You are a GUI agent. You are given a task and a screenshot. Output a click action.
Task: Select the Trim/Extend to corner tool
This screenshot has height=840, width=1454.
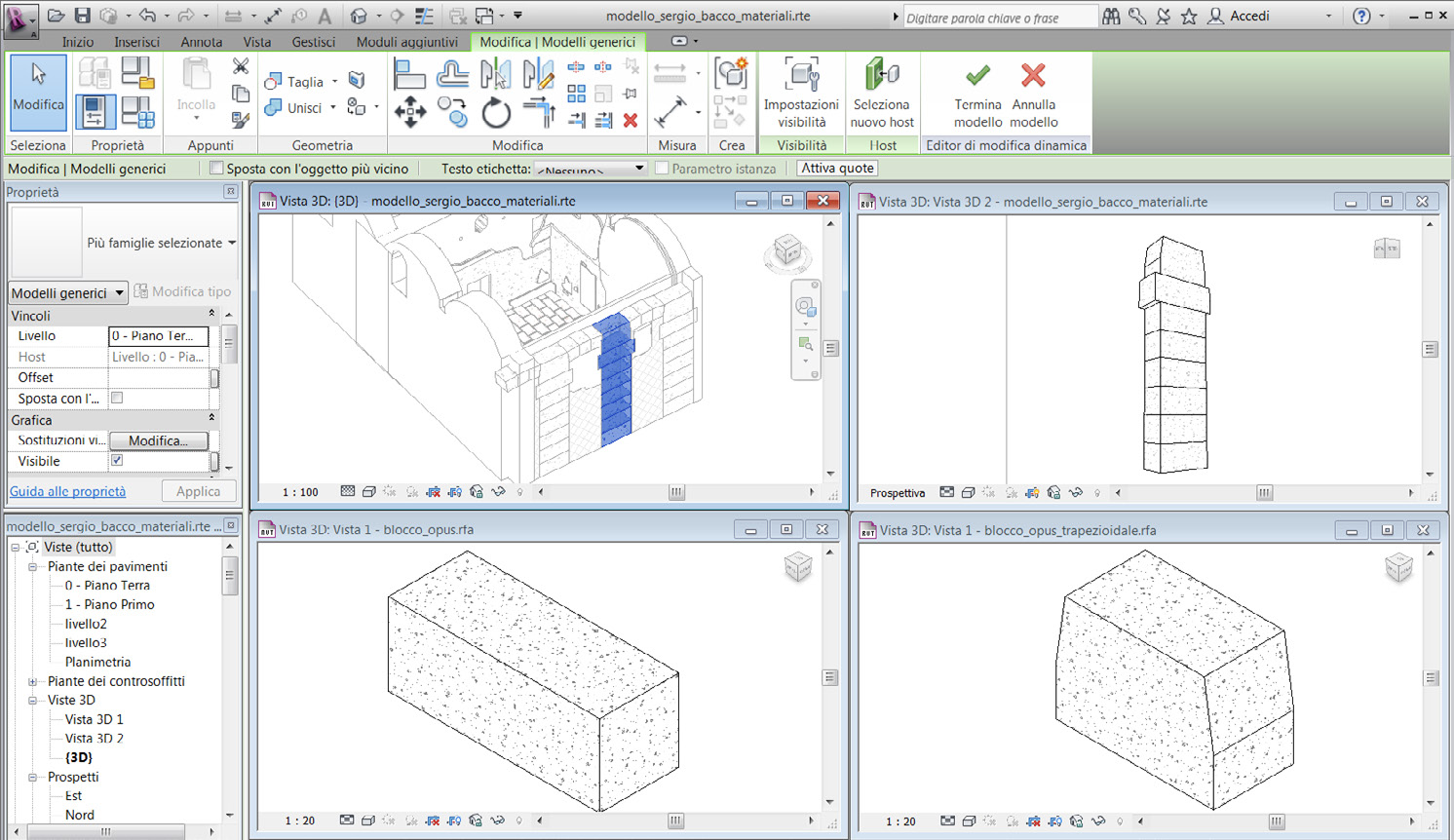click(539, 113)
